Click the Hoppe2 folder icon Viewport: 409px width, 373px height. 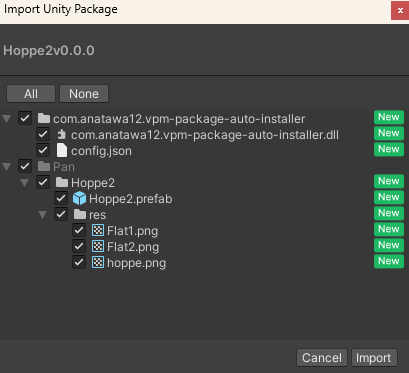(62, 182)
